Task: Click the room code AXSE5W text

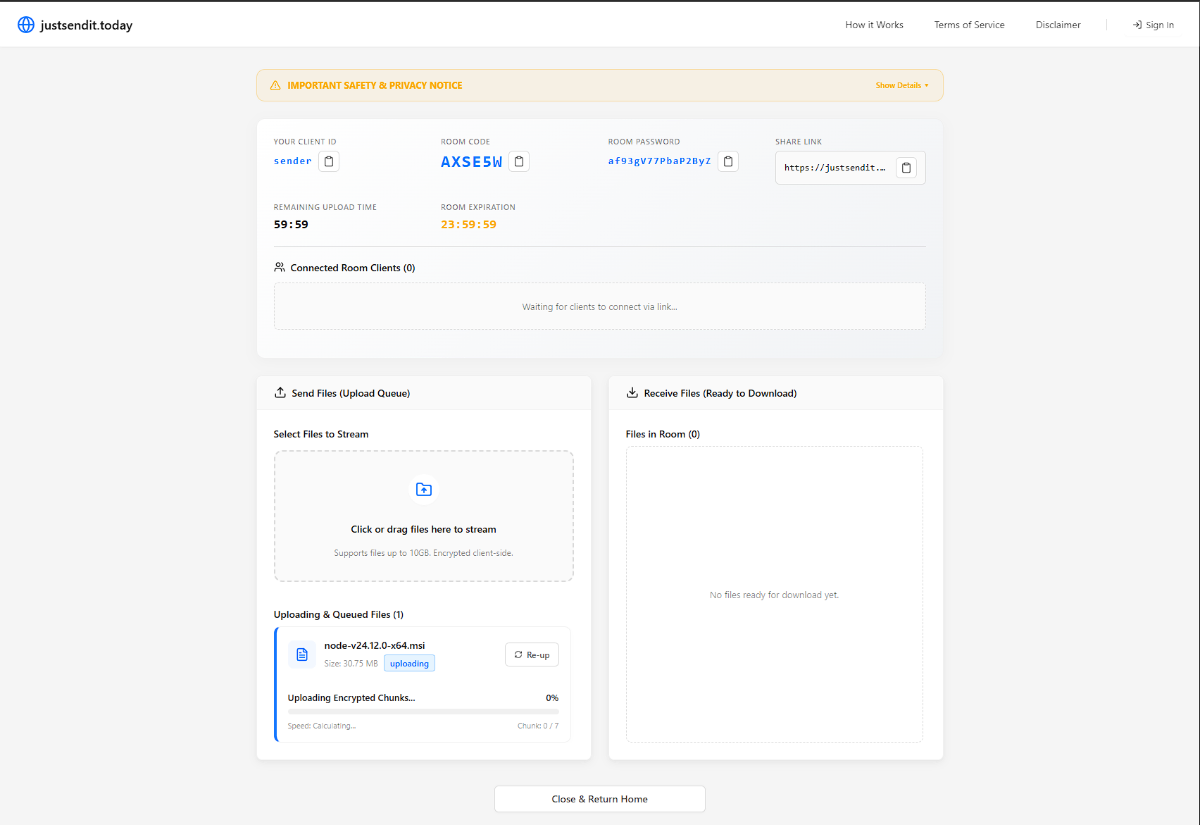Action: click(x=471, y=161)
